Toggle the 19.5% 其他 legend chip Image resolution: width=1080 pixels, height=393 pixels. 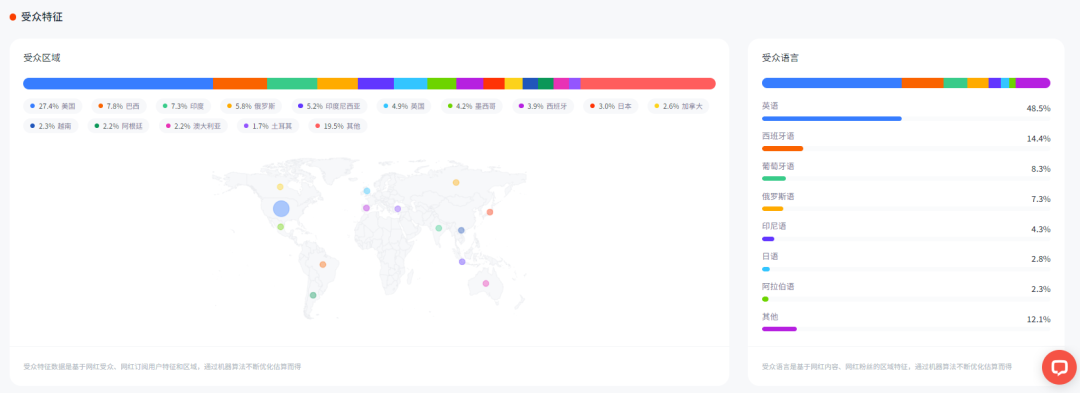tap(338, 126)
